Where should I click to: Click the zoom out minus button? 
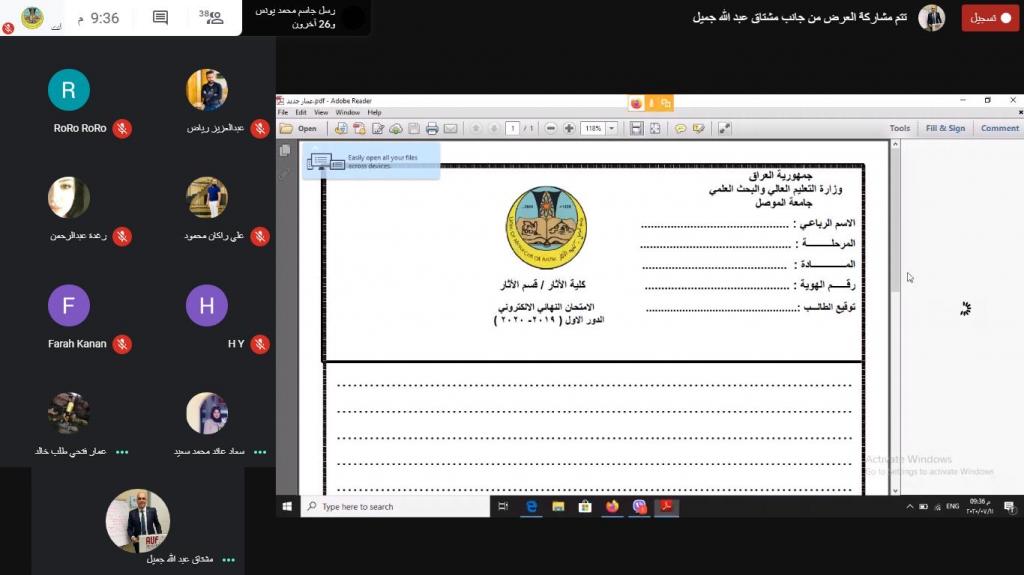[x=550, y=128]
